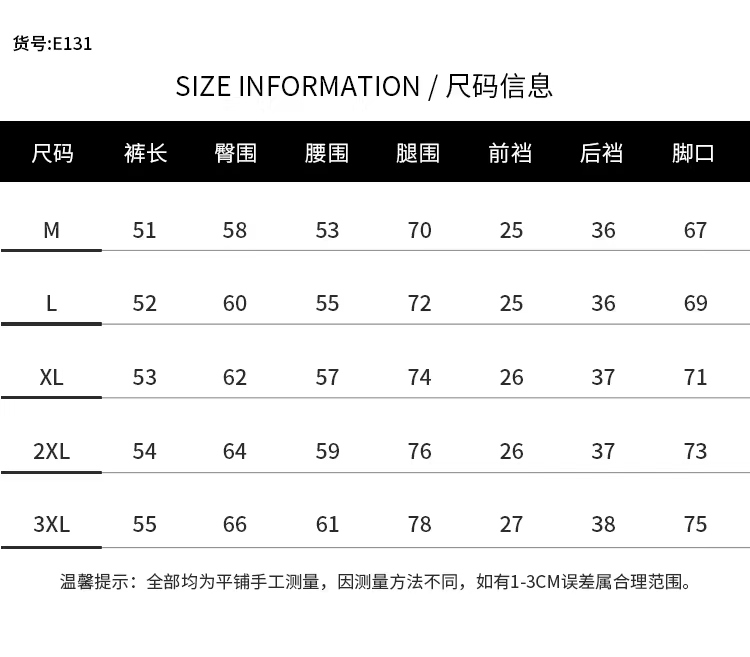Select the 腿围 column header
750x657 pixels.
(419, 153)
